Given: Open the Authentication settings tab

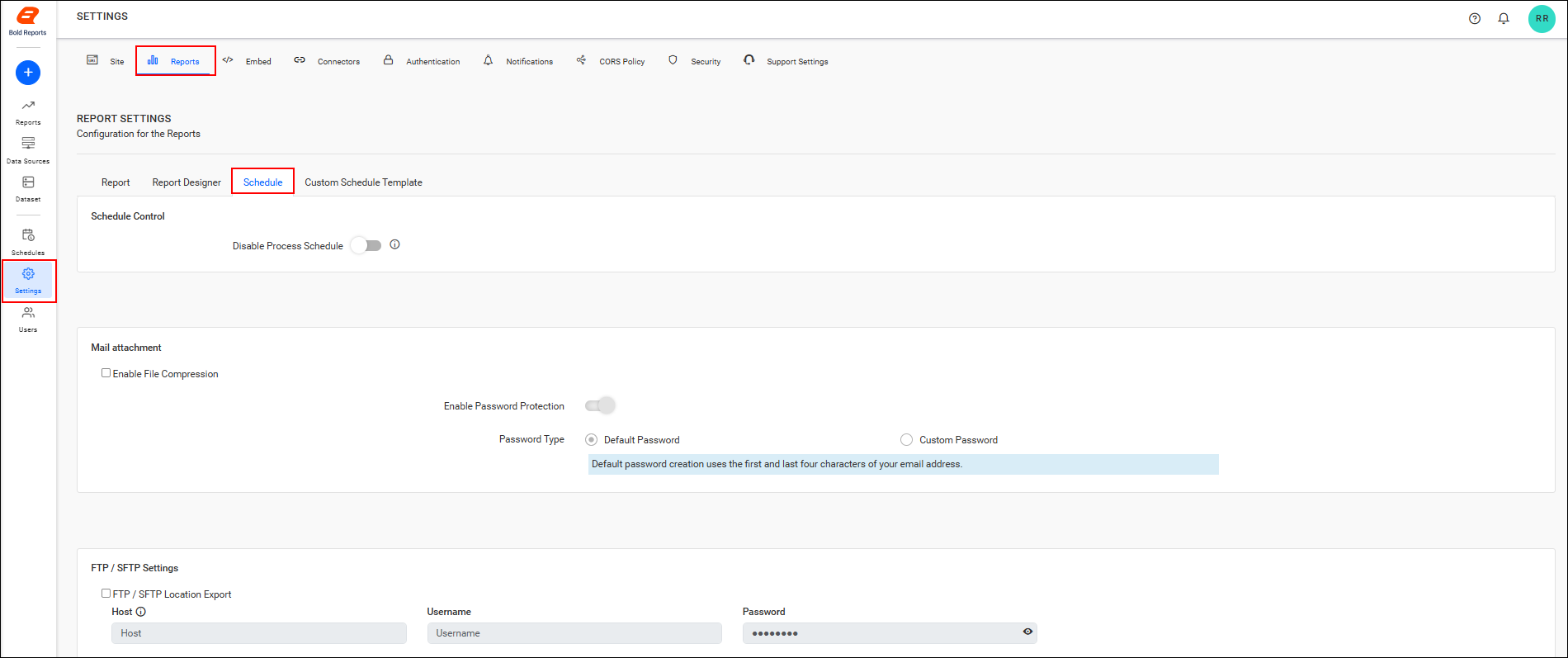Looking at the screenshot, I should (x=422, y=61).
